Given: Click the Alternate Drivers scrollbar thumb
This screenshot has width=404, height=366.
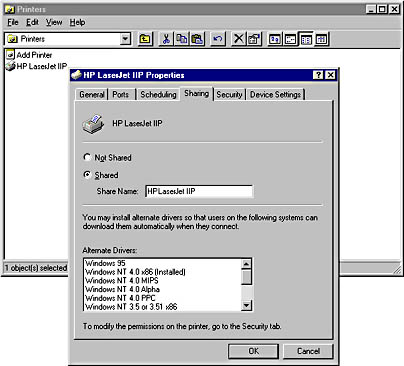Looking at the screenshot, I should 246,277.
